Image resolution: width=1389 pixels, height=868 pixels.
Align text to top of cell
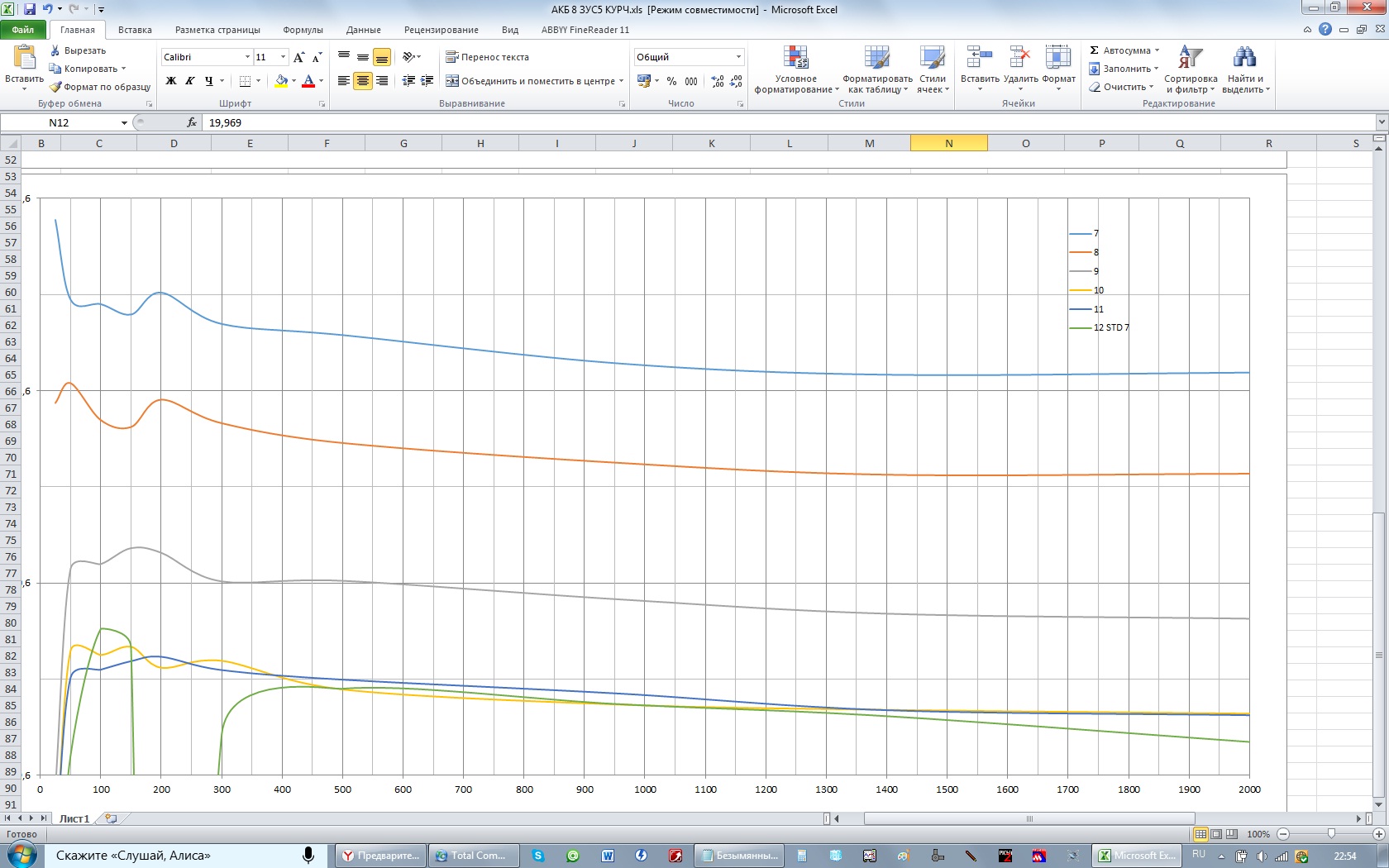[344, 57]
